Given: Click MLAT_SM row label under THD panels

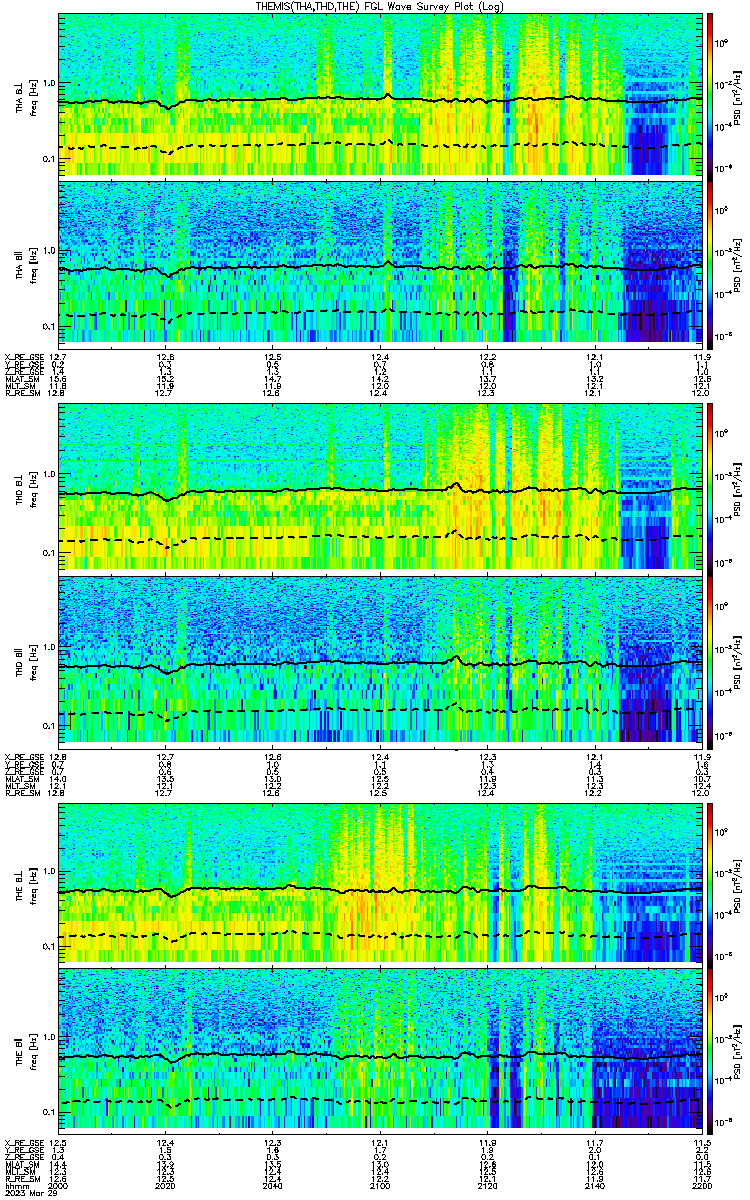Looking at the screenshot, I should pyautogui.click(x=20, y=778).
